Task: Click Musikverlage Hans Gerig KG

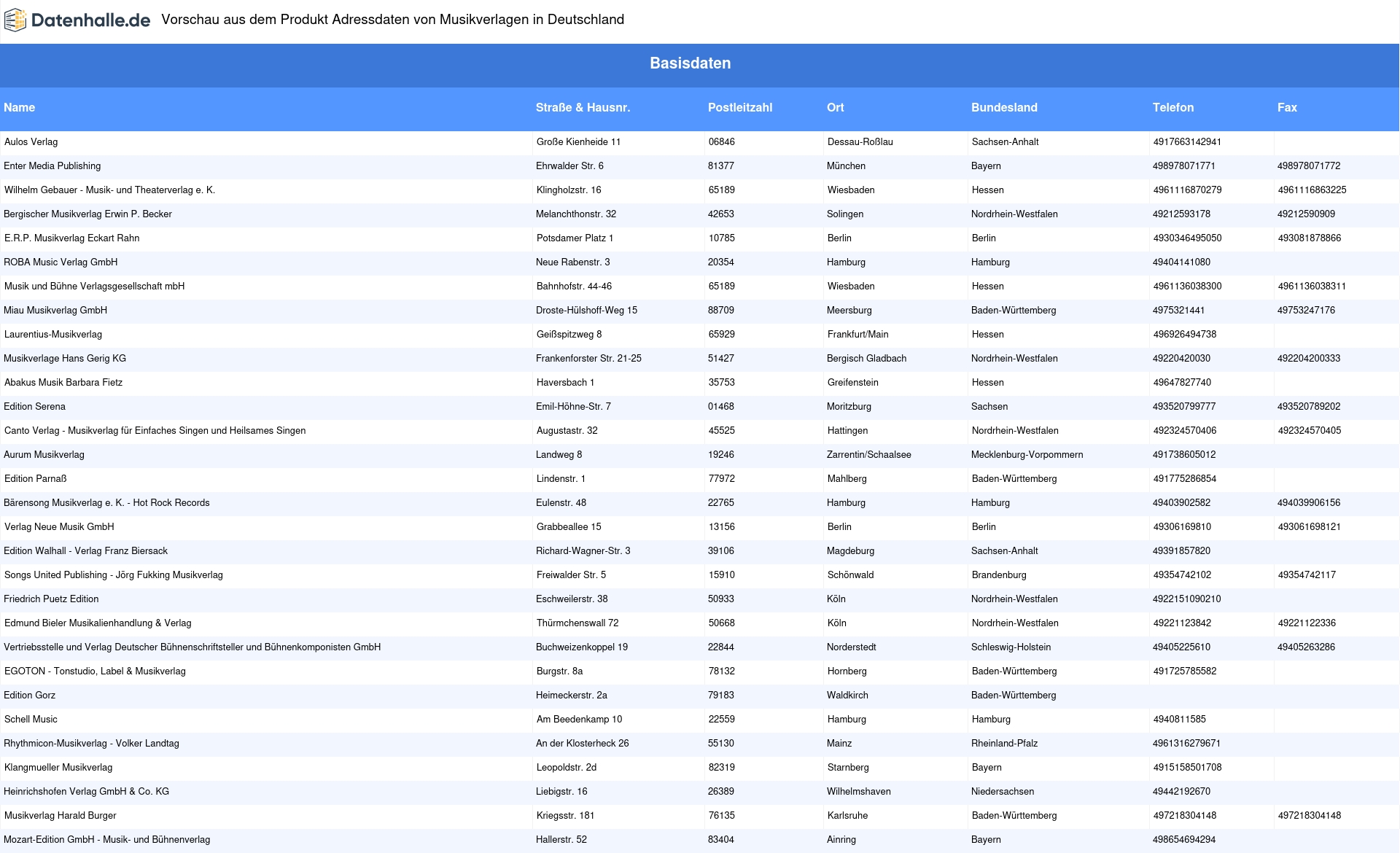Action: coord(65,359)
